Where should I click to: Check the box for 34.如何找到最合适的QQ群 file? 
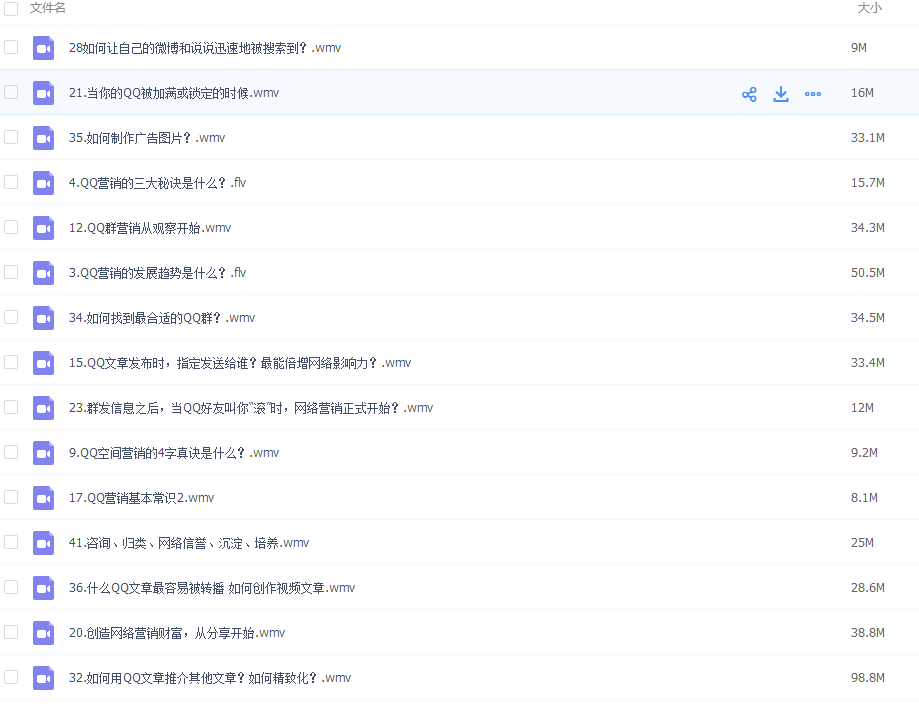point(11,317)
